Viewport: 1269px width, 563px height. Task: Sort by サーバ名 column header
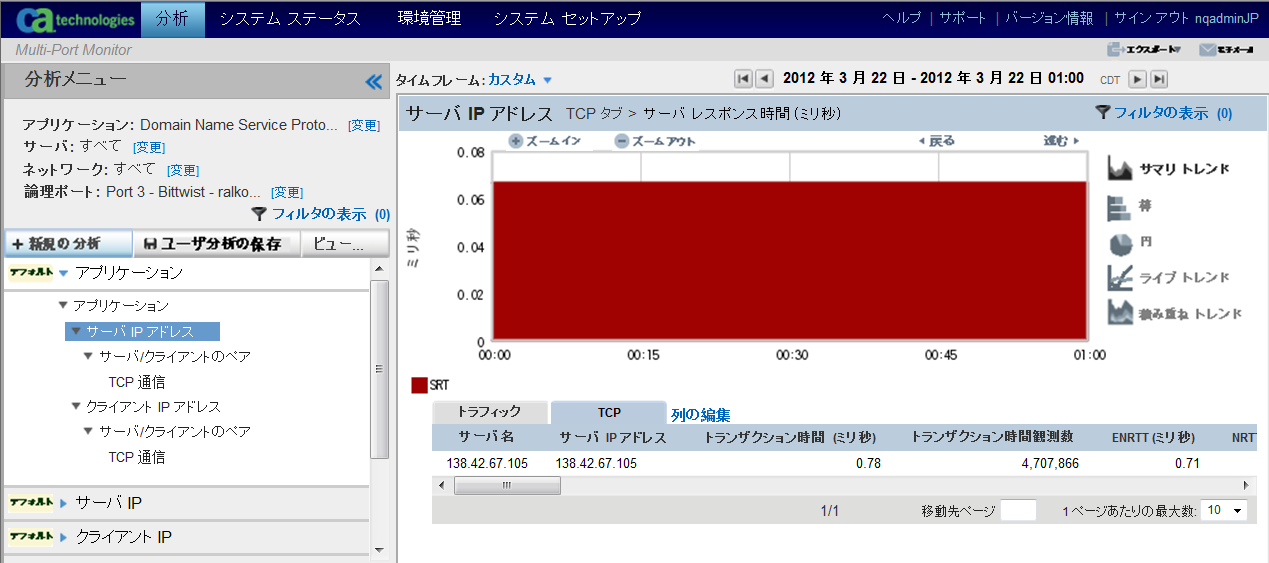486,437
